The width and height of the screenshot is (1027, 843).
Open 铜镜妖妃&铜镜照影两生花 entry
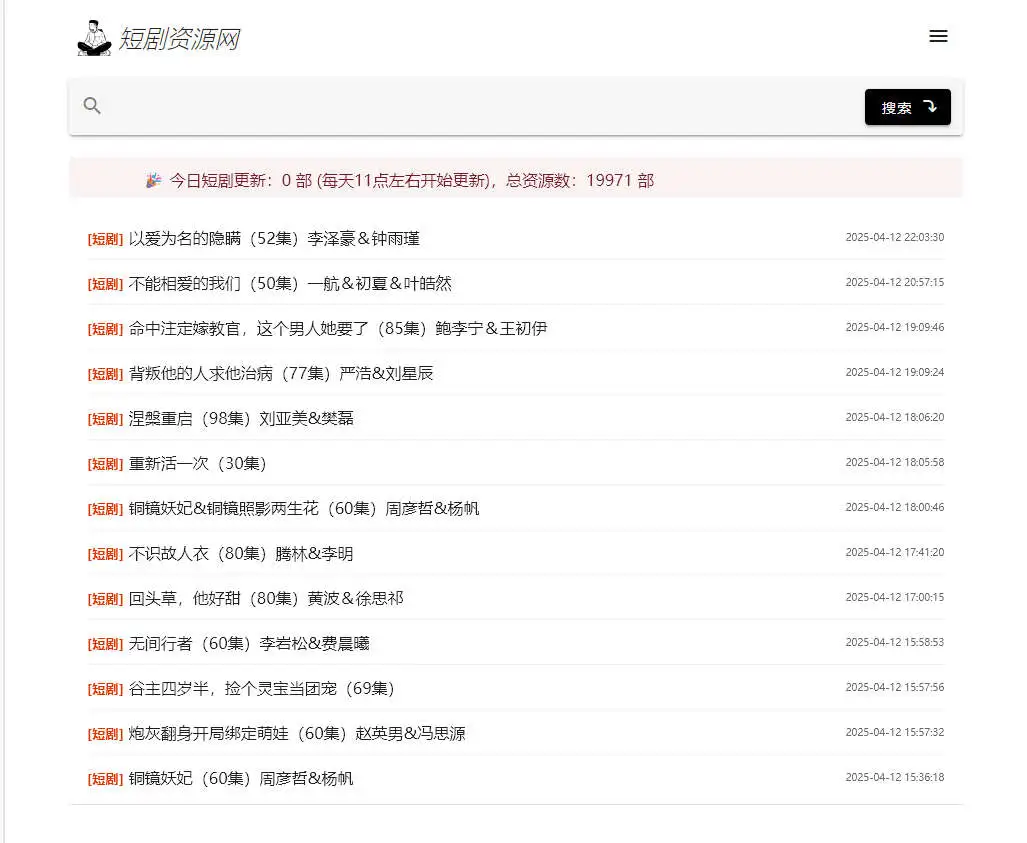pos(304,509)
